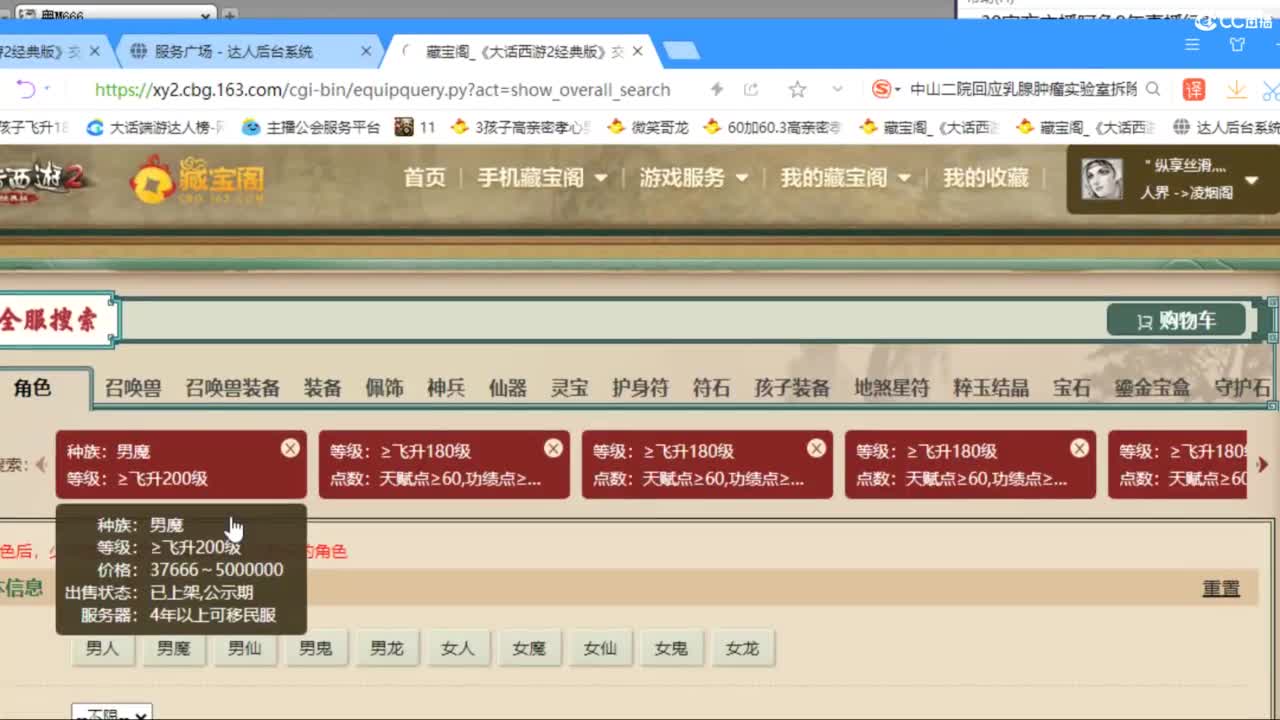The height and width of the screenshot is (720, 1280).
Task: Click 重置 to reset filters
Action: 1221,588
